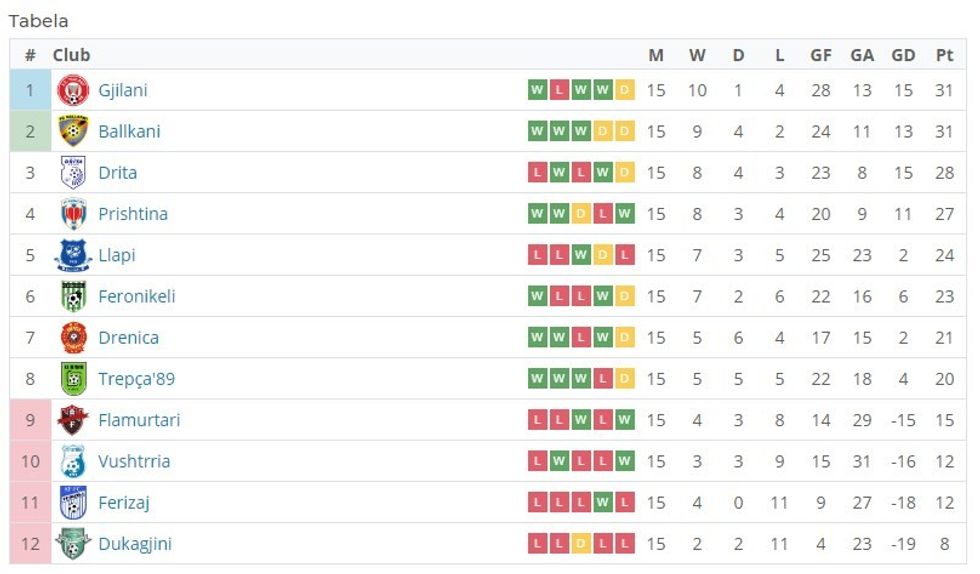Click the Llapi club crest icon
This screenshot has width=980, height=574.
pos(73,255)
